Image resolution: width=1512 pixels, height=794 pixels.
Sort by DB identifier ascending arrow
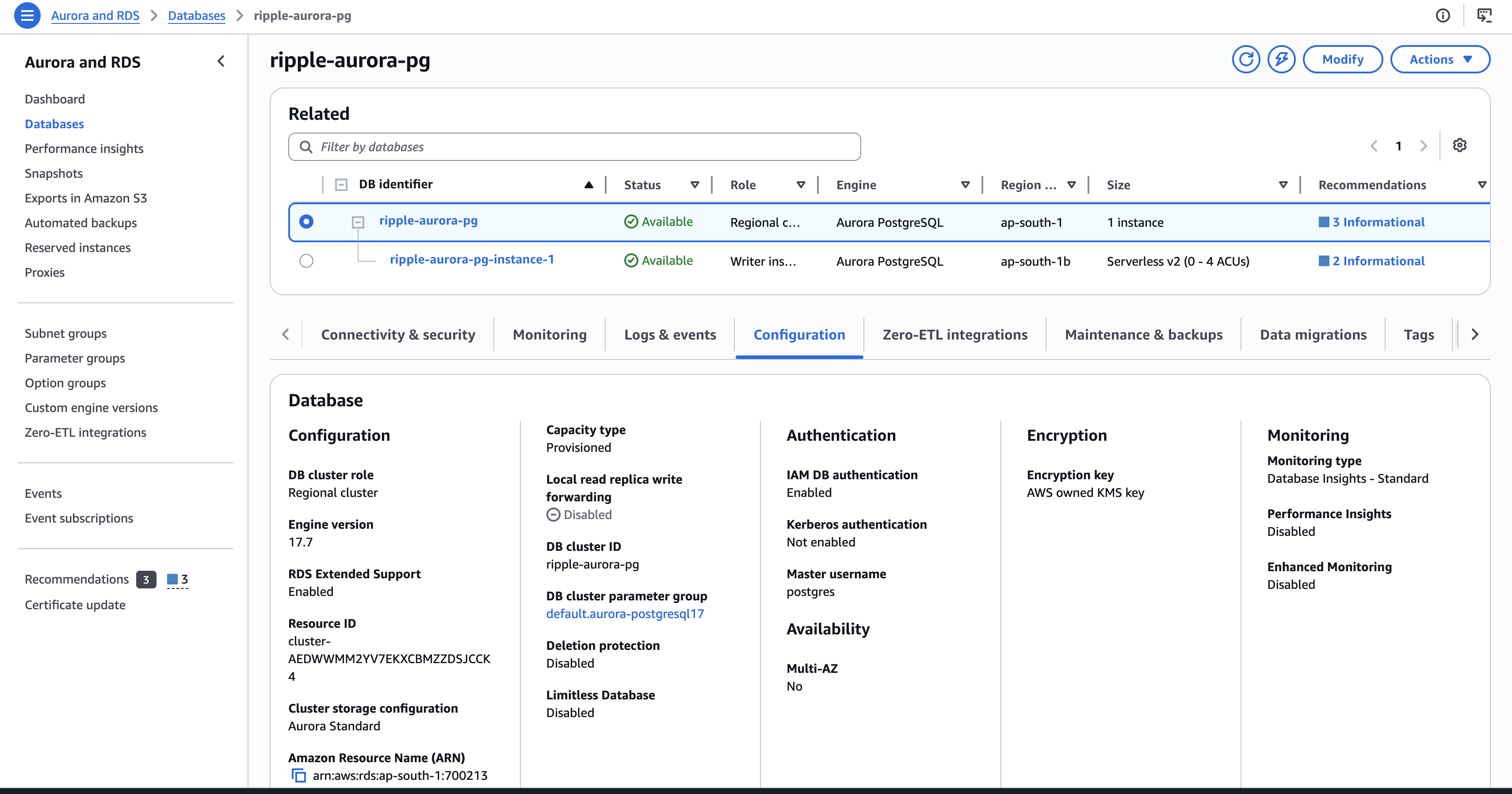point(589,185)
